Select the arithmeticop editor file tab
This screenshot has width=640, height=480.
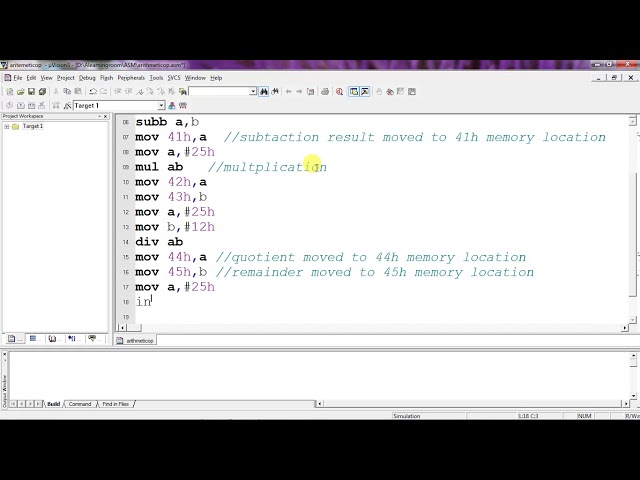[135, 340]
